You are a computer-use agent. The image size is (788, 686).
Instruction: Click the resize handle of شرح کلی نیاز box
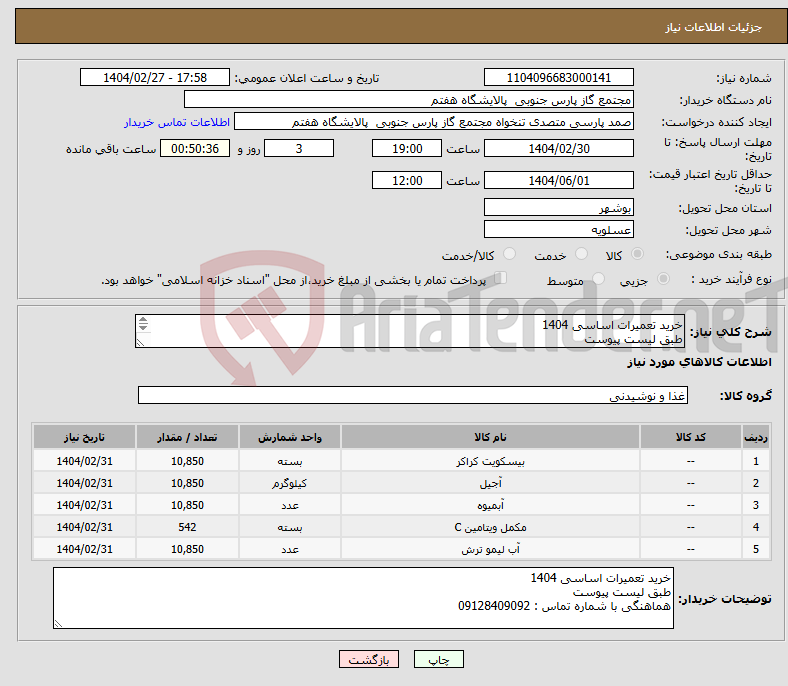tap(140, 343)
